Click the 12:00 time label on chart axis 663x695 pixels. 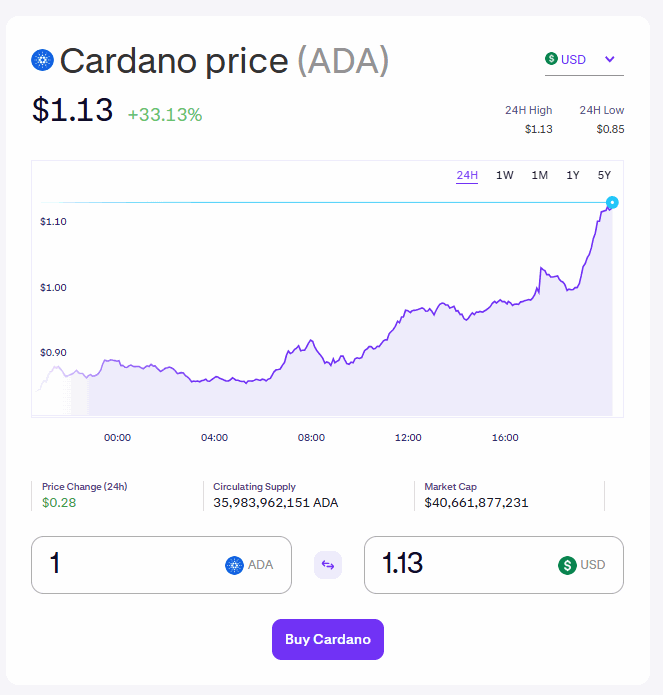(x=408, y=437)
